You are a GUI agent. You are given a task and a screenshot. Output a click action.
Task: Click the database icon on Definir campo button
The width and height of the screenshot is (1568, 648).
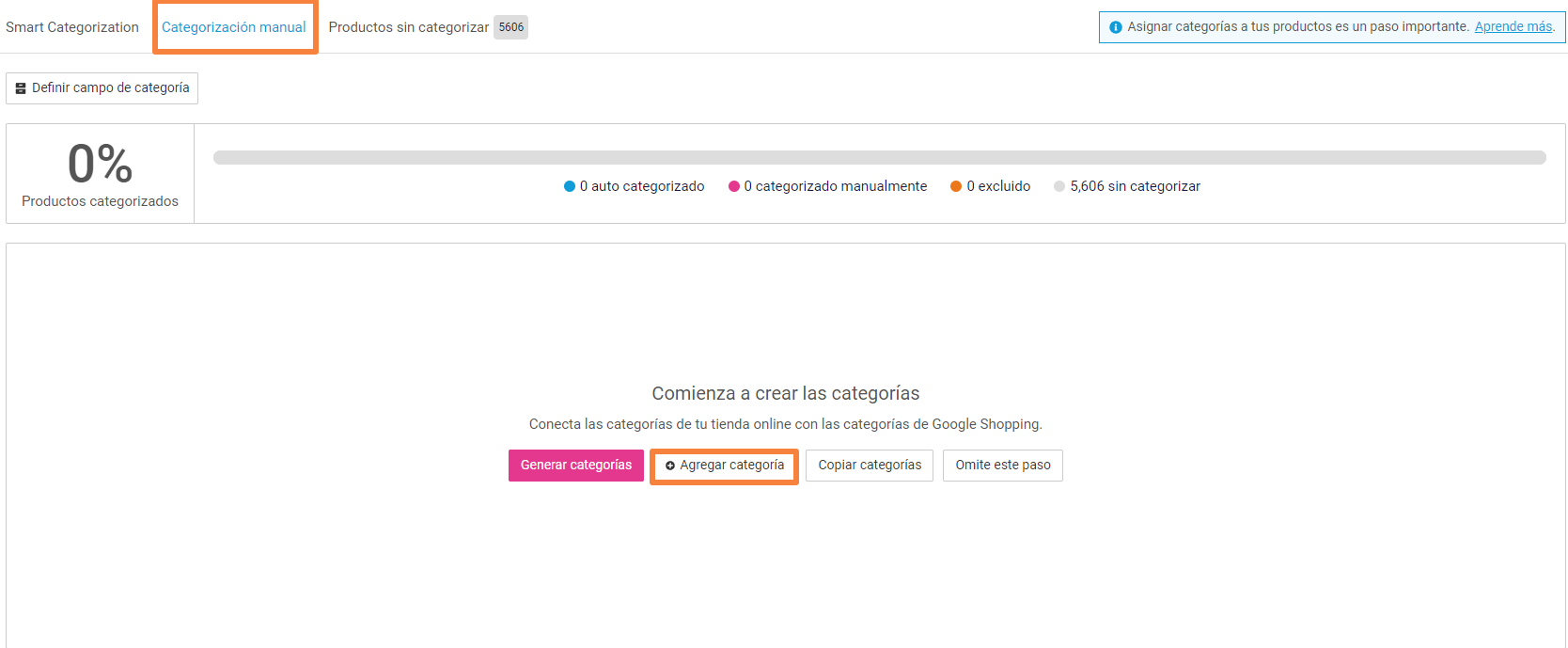coord(21,88)
